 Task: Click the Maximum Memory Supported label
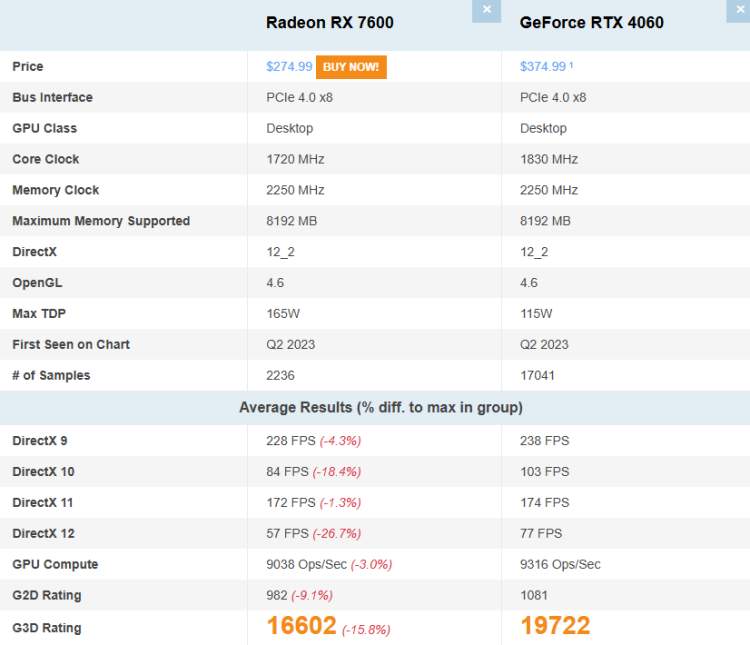pos(101,221)
